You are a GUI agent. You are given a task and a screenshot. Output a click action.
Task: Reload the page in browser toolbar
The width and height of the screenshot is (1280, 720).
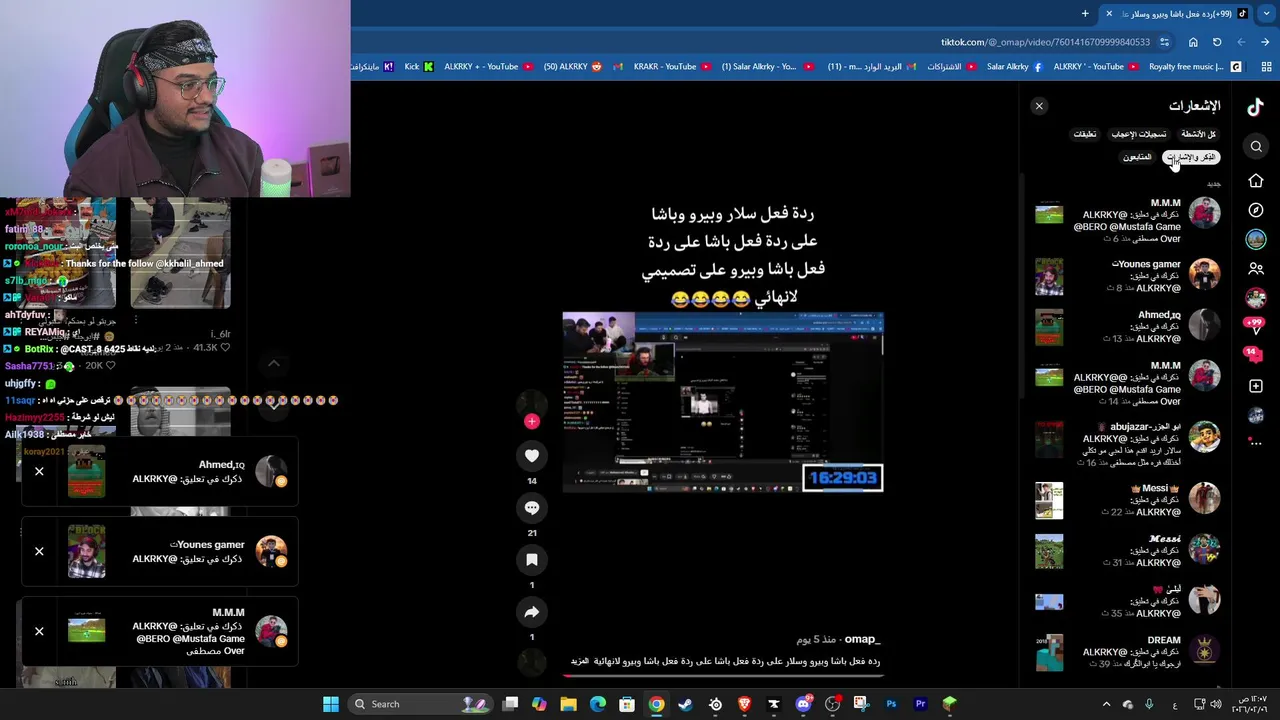1217,42
